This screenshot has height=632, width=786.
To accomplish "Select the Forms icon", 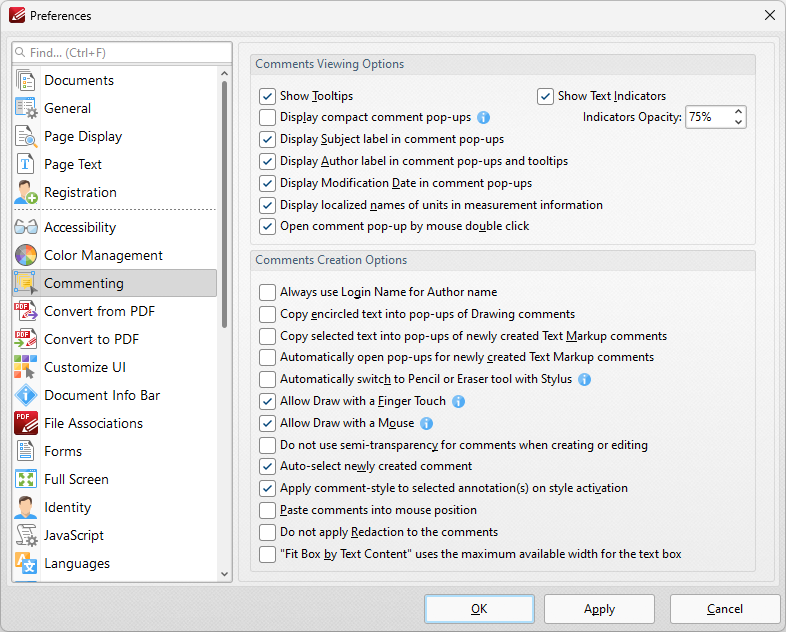I will [26, 451].
